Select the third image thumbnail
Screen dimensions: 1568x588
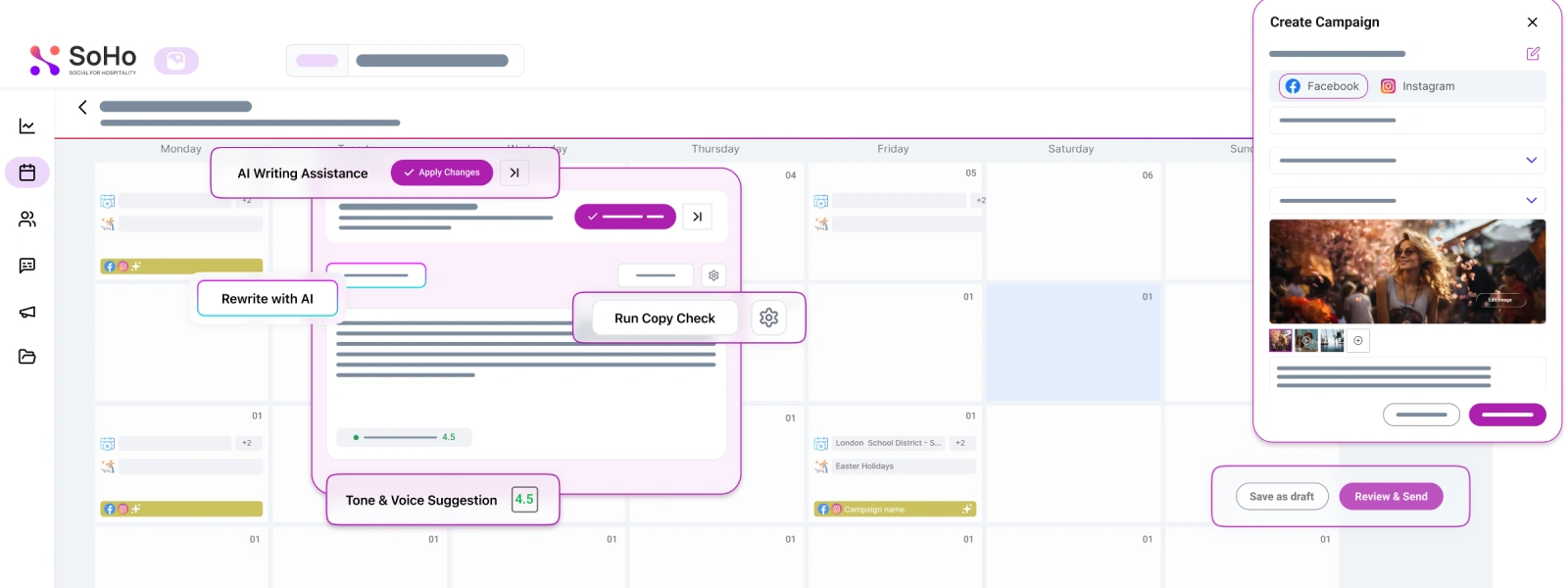pyautogui.click(x=1332, y=340)
